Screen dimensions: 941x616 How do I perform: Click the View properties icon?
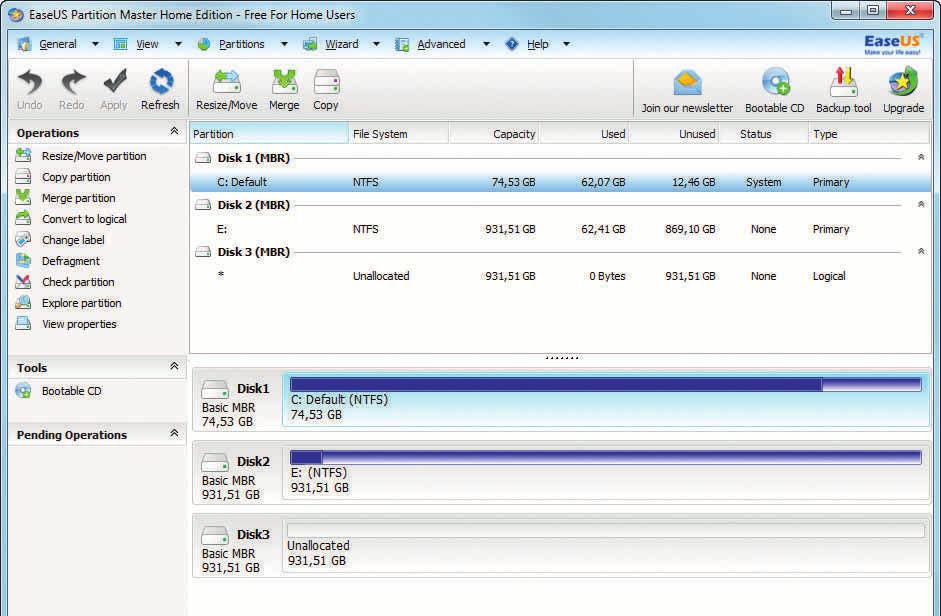(23, 324)
